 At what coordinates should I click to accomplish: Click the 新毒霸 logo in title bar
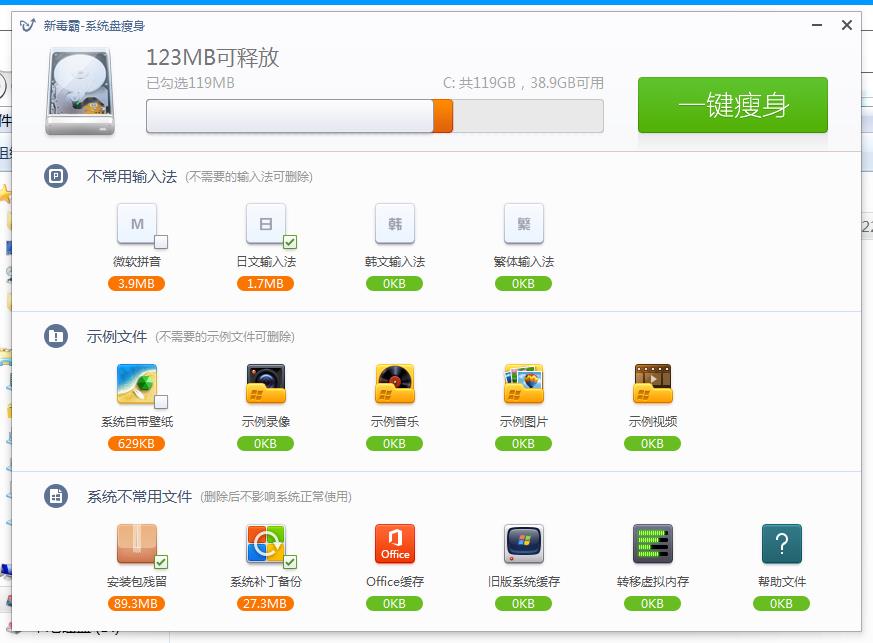pyautogui.click(x=28, y=26)
